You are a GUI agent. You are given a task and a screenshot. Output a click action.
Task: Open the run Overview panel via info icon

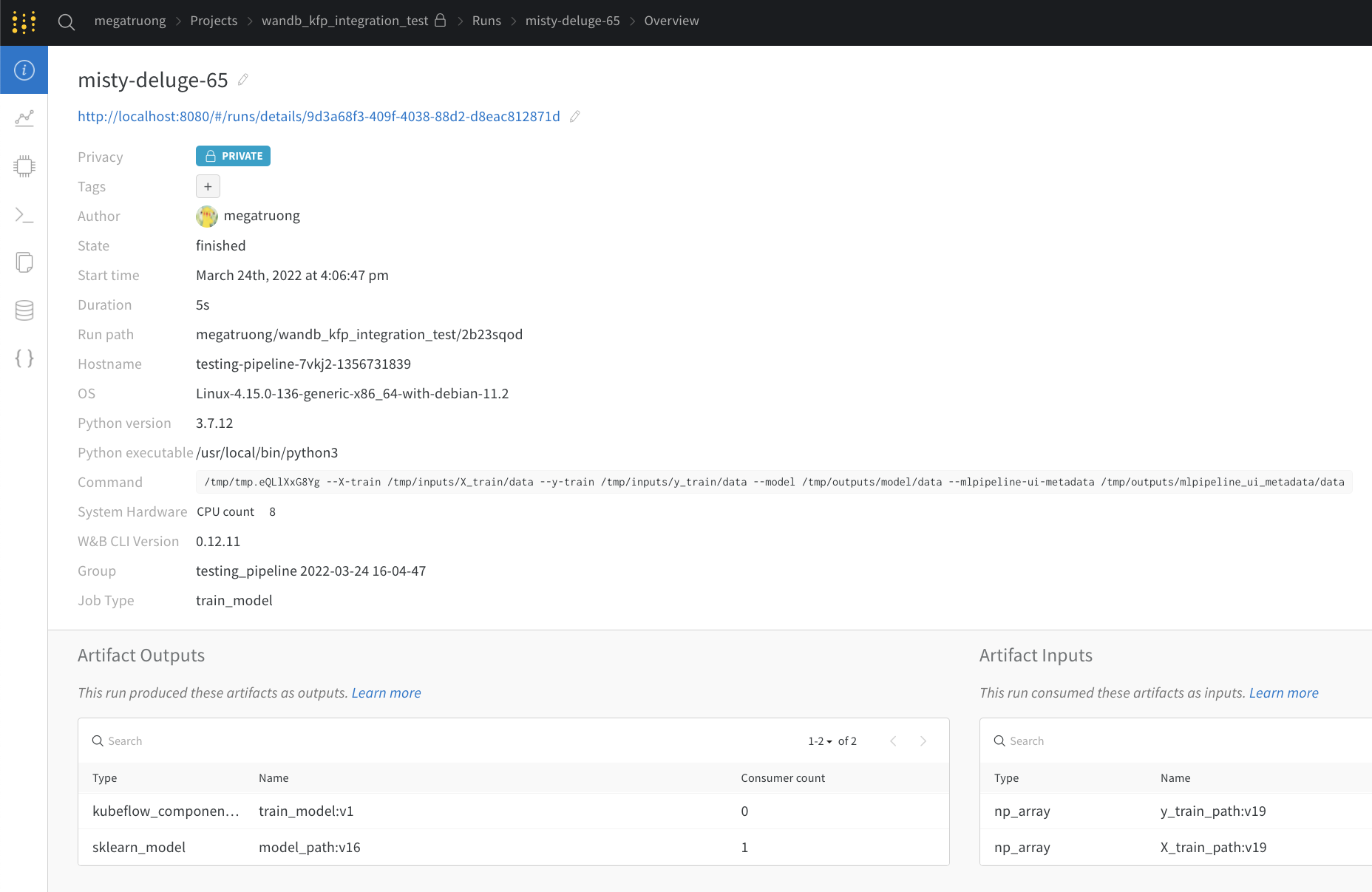point(24,70)
